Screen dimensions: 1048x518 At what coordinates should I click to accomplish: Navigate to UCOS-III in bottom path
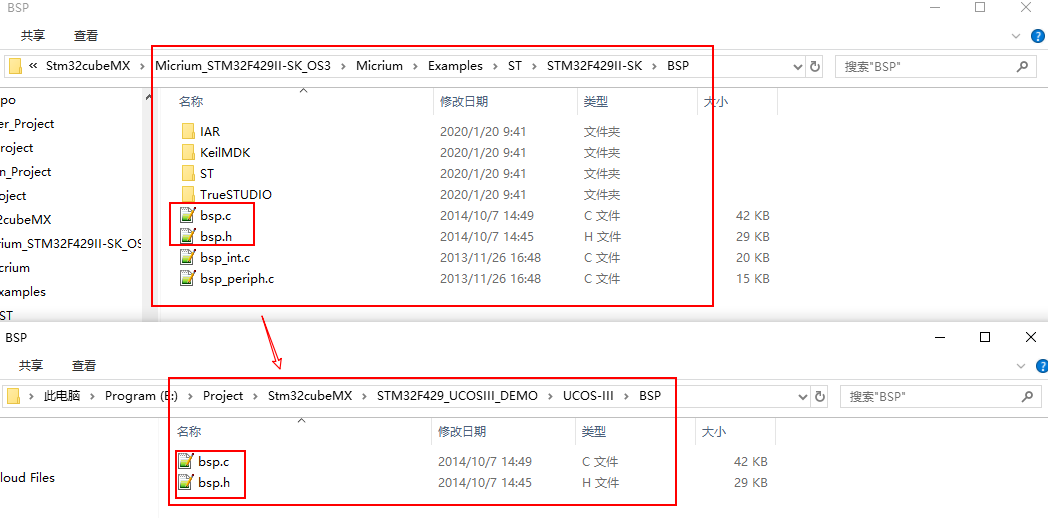pos(588,396)
